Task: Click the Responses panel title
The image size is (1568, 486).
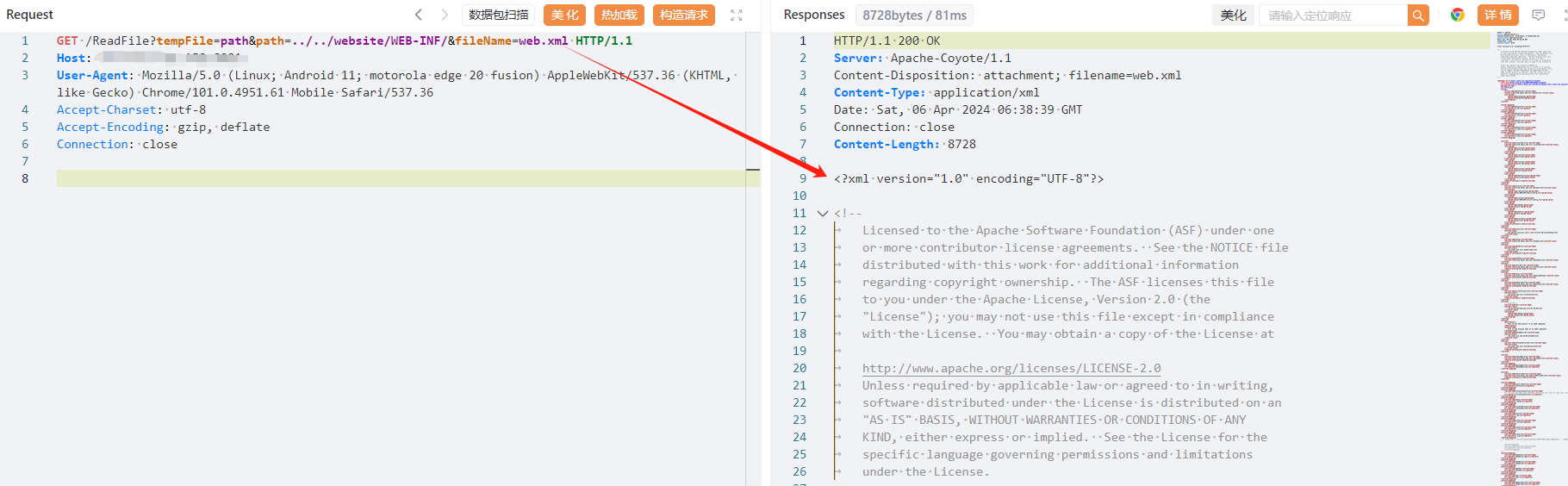Action: tap(814, 15)
